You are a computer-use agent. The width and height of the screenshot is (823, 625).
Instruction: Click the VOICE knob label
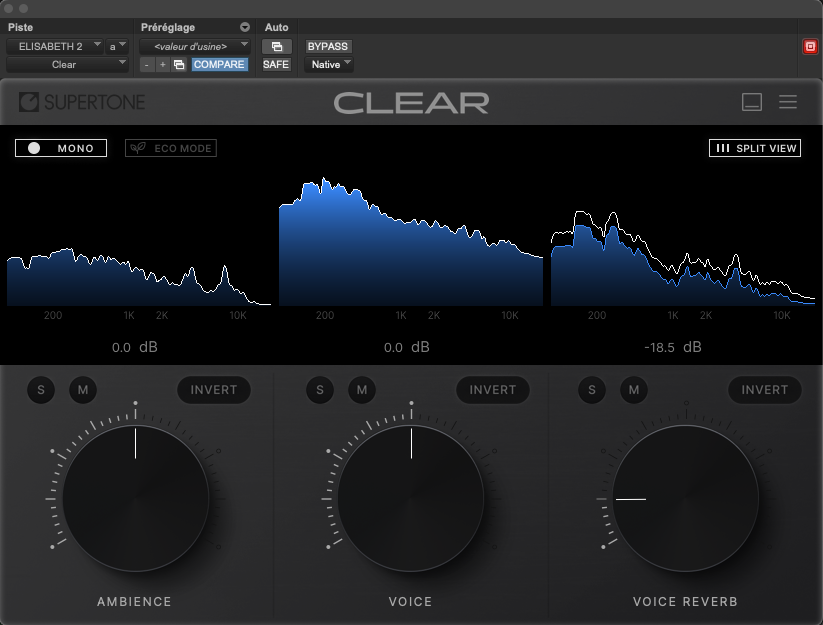click(x=410, y=601)
